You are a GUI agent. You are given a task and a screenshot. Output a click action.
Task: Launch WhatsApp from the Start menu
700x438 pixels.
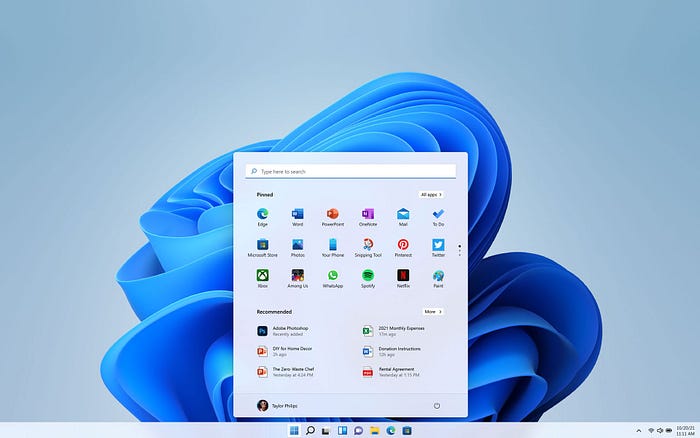332,275
